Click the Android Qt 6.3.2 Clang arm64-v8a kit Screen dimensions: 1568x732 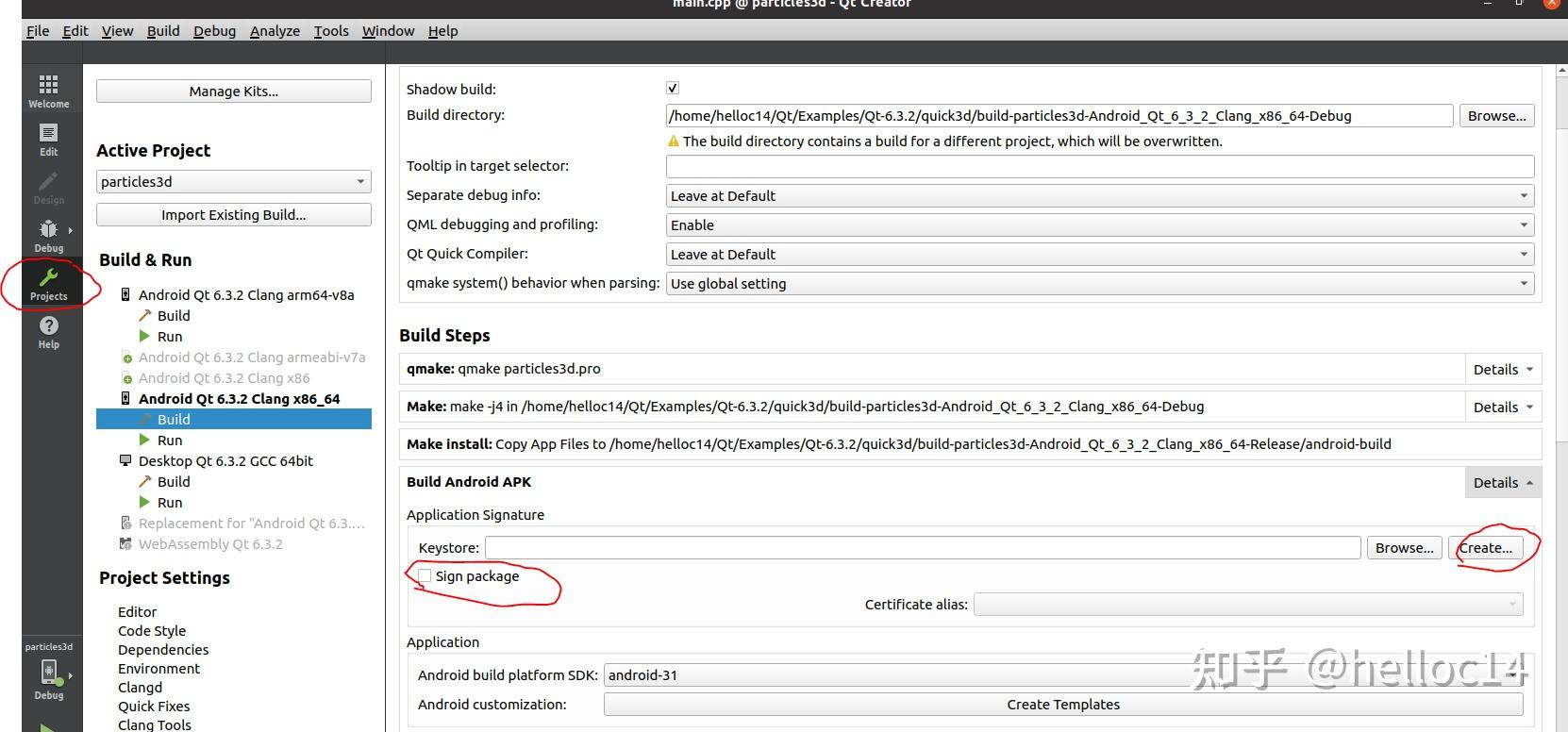point(246,295)
